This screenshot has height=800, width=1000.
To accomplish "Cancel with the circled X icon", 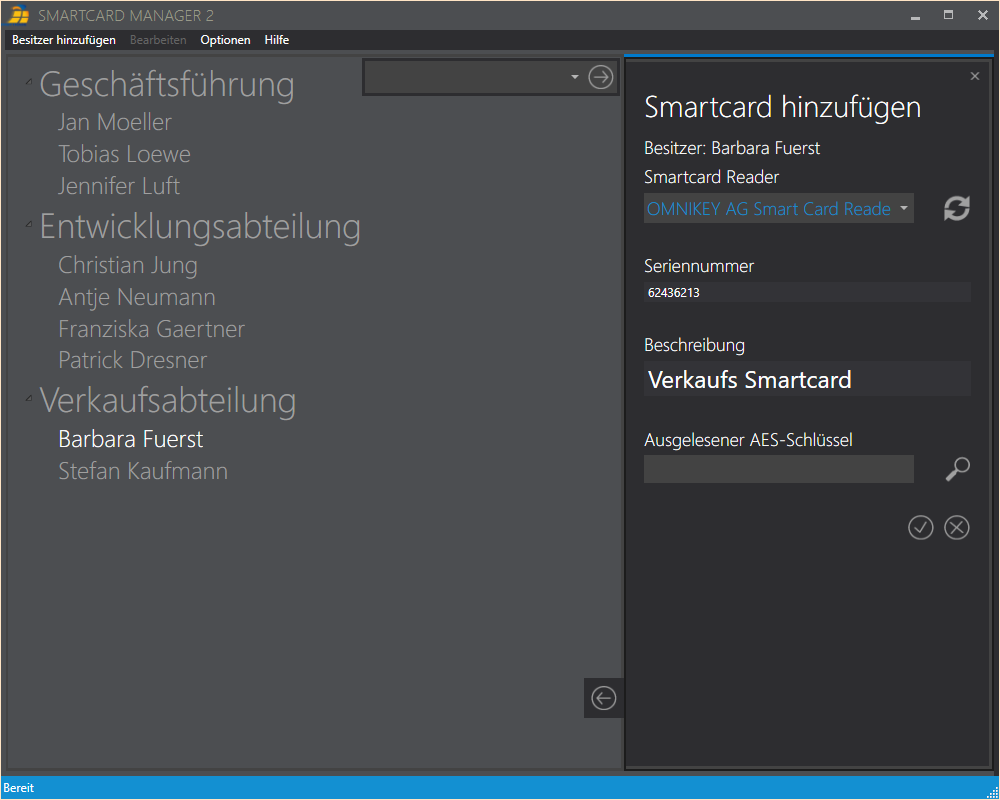I will point(957,527).
